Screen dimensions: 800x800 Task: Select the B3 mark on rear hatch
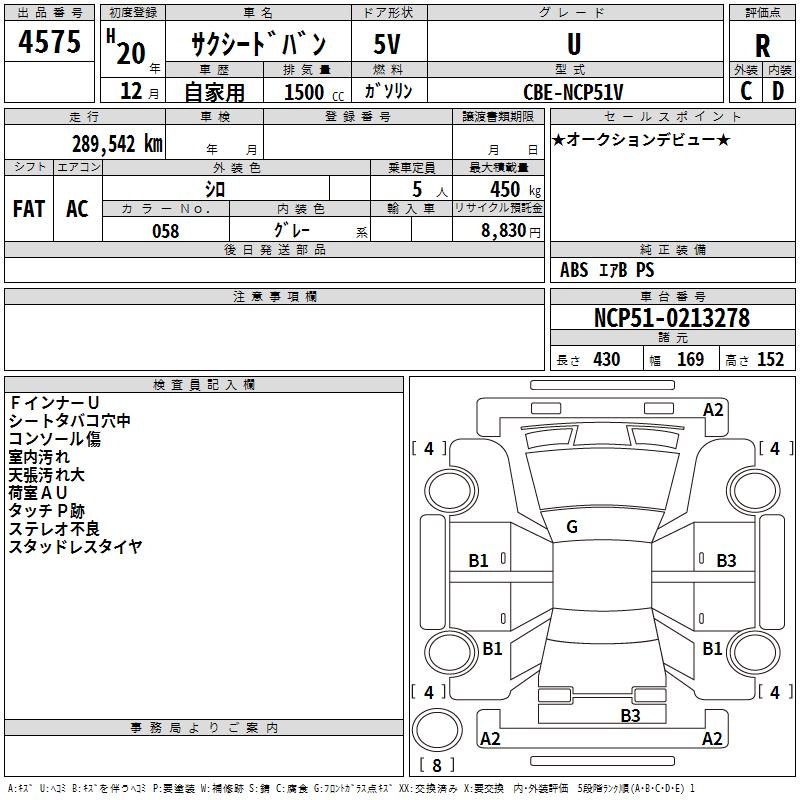630,715
